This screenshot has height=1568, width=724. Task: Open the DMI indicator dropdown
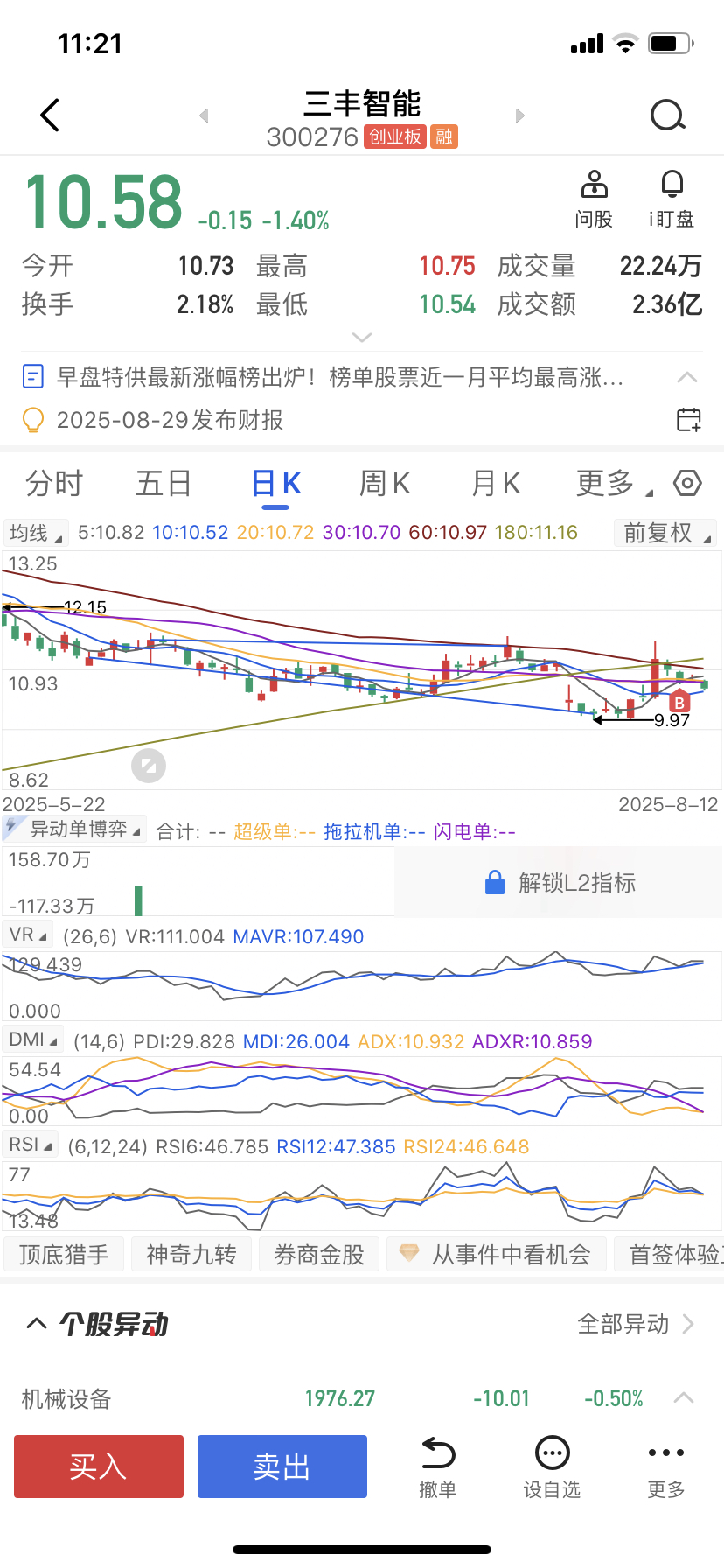(x=33, y=1039)
